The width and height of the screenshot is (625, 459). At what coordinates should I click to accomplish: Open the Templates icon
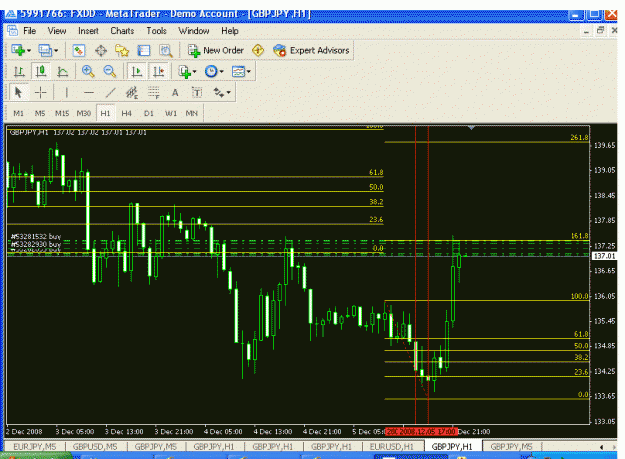click(x=238, y=72)
